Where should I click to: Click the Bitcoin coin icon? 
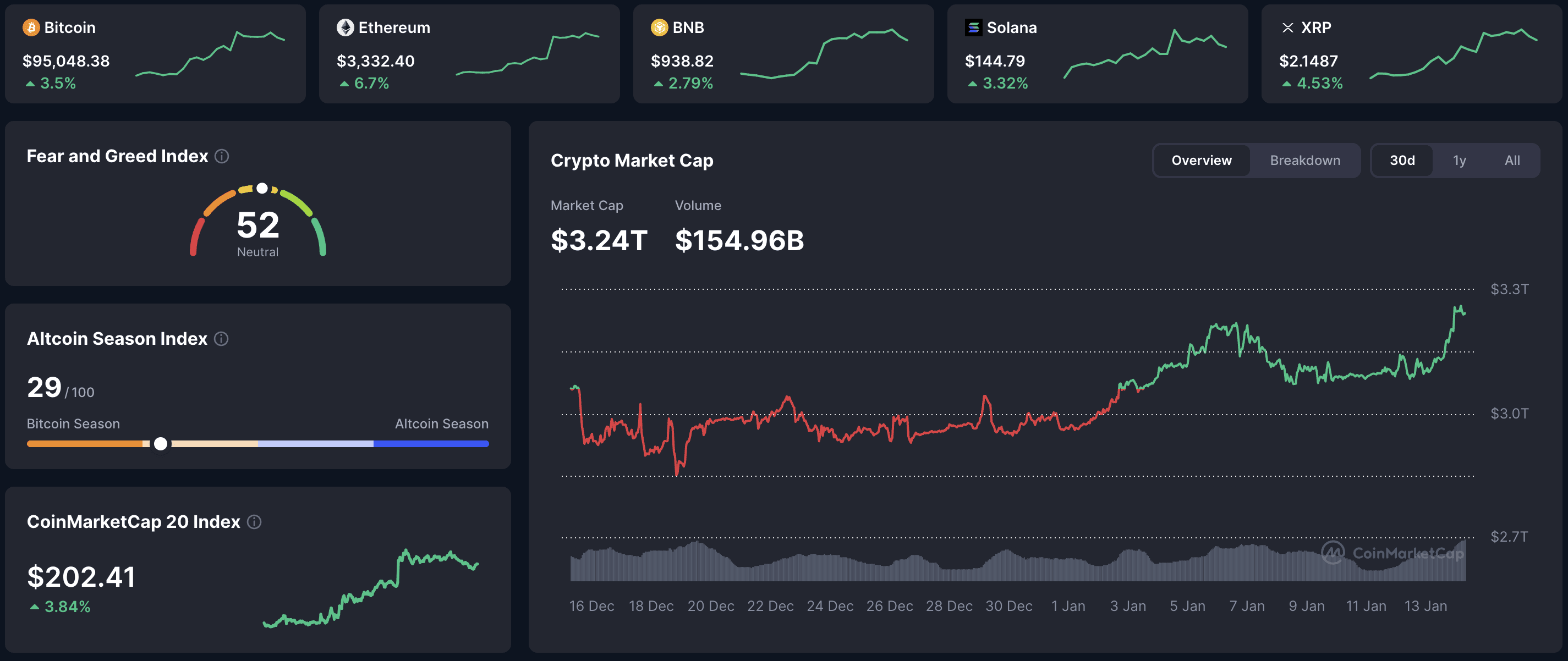(x=30, y=27)
